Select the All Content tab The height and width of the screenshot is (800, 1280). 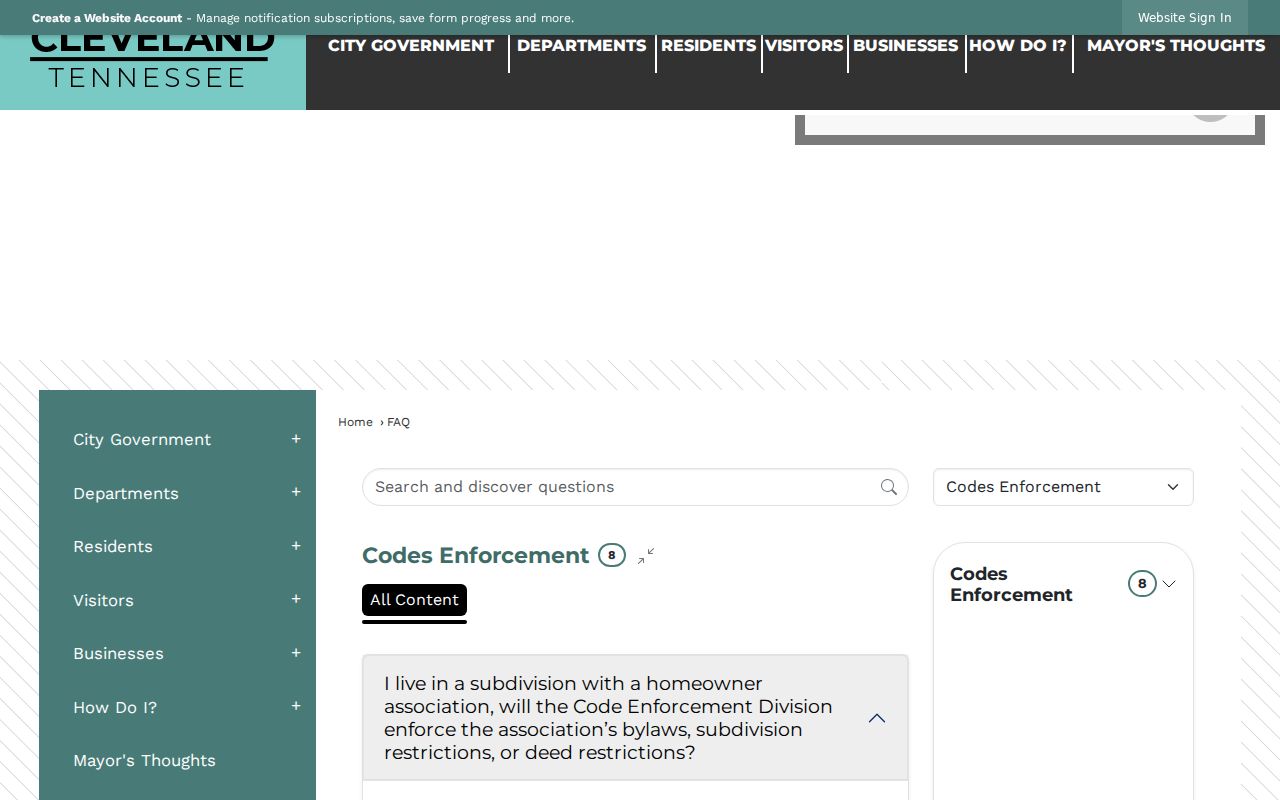click(414, 600)
